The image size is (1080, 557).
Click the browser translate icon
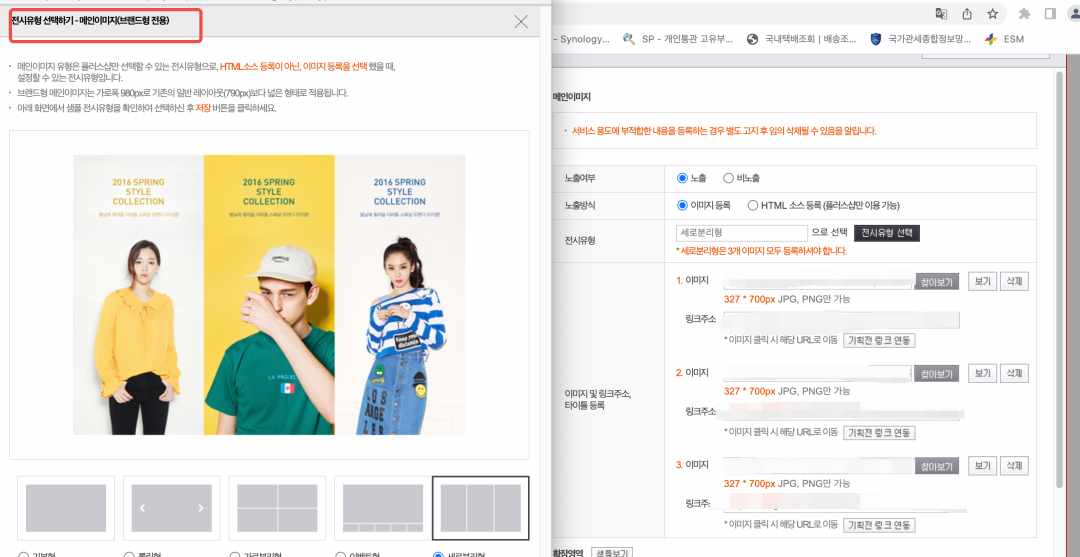(x=941, y=14)
